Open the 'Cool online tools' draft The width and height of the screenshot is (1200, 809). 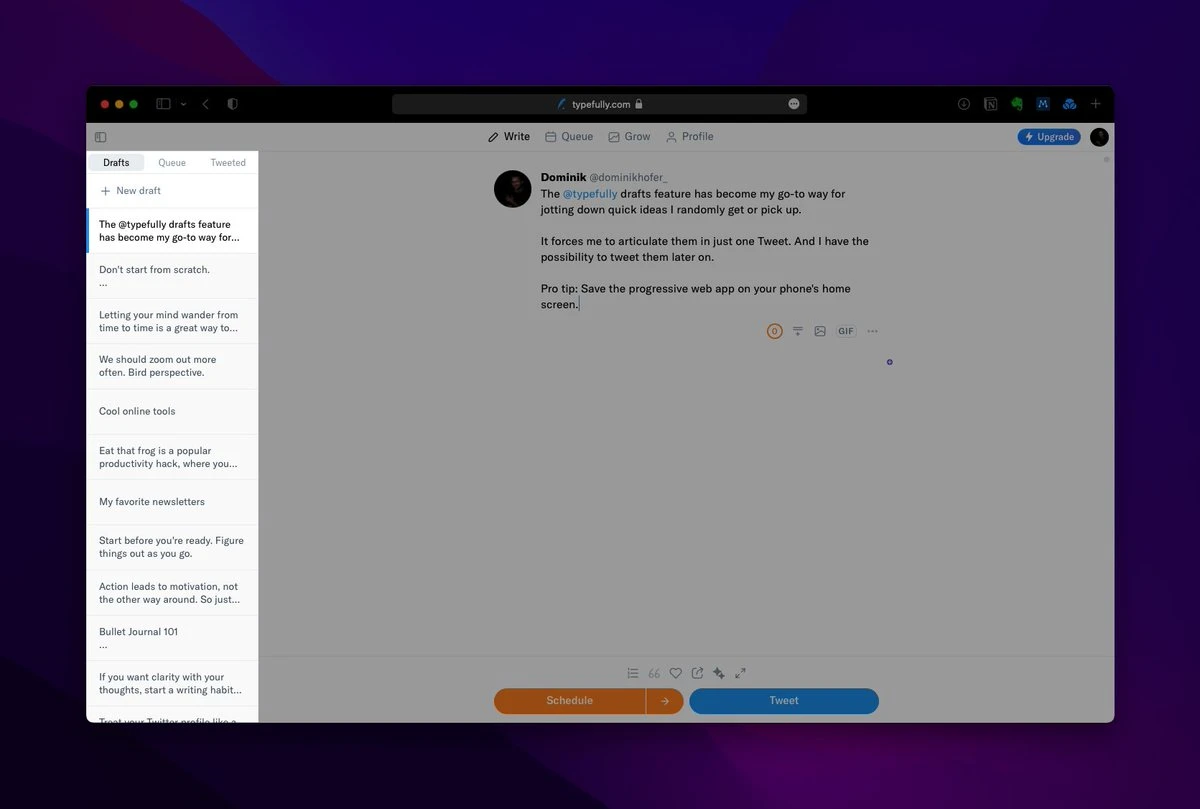click(x=137, y=411)
